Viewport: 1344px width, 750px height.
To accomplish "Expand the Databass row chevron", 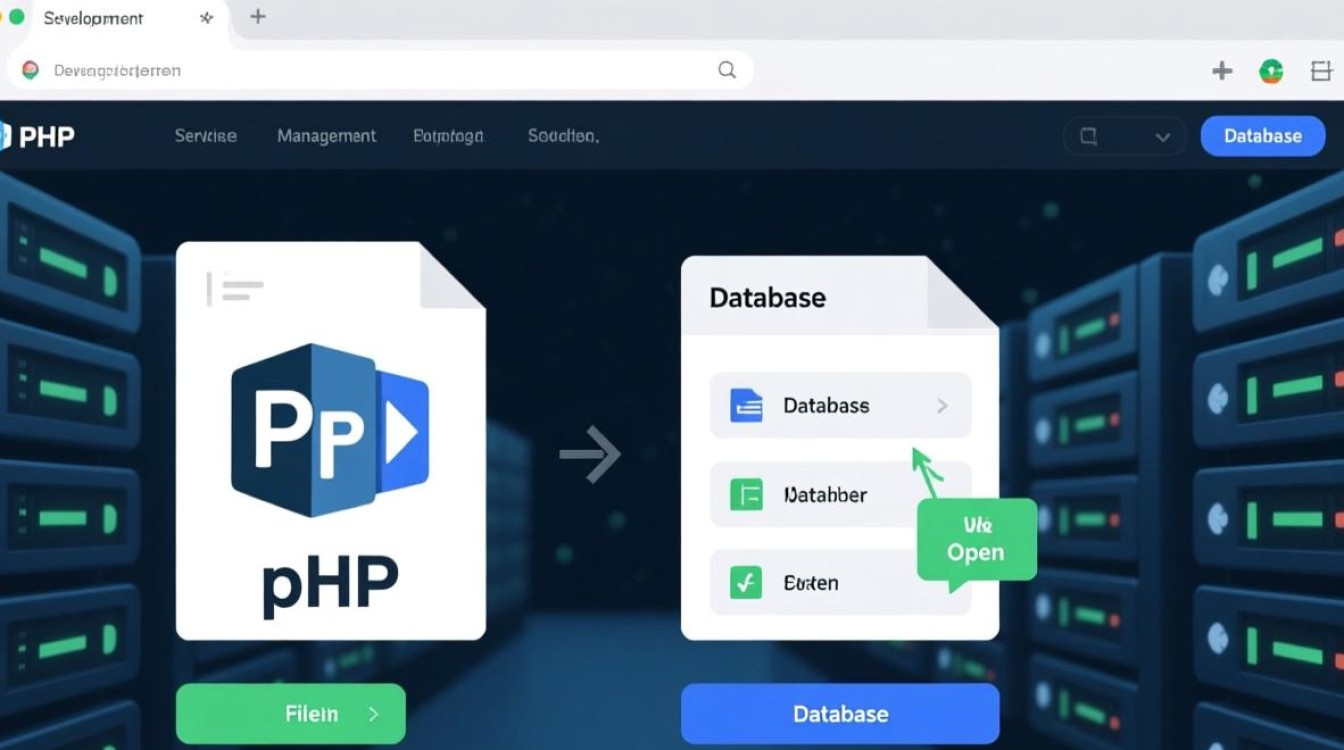I will tap(942, 406).
